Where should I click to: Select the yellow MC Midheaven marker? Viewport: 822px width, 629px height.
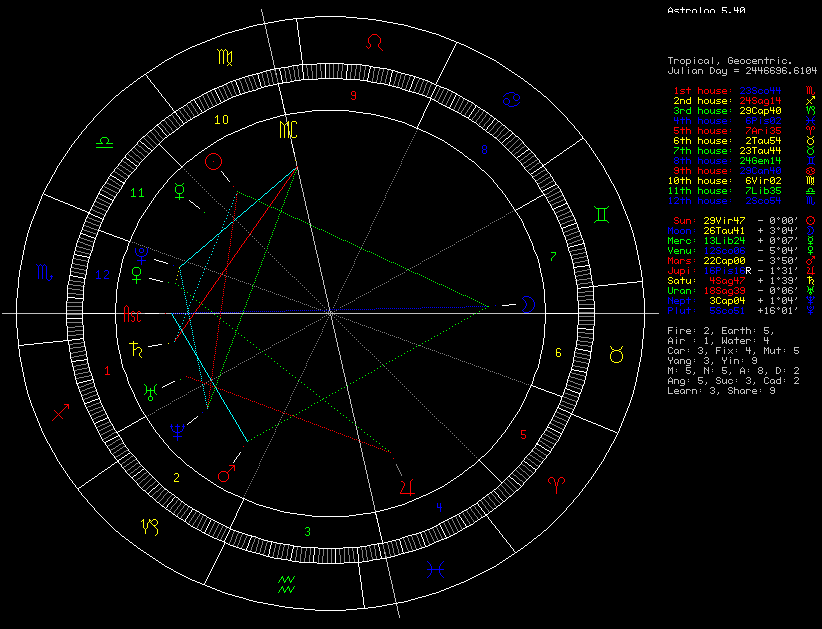pyautogui.click(x=288, y=130)
